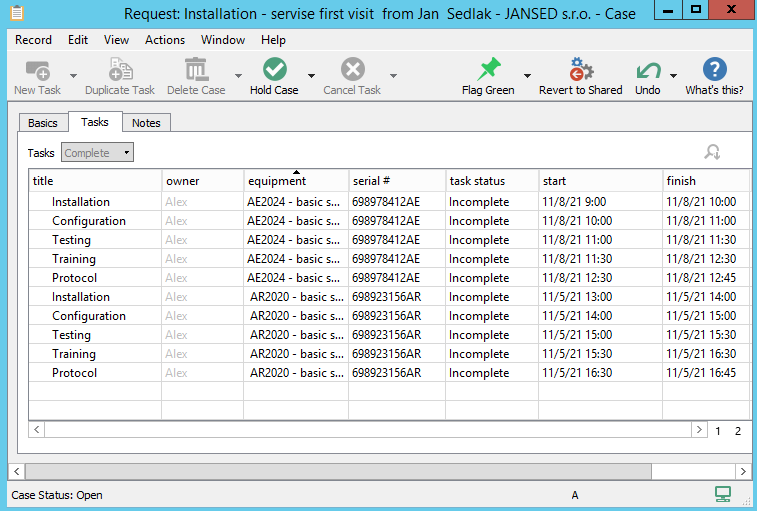757x511 pixels.
Task: Open the What's this? help icon
Action: click(714, 70)
